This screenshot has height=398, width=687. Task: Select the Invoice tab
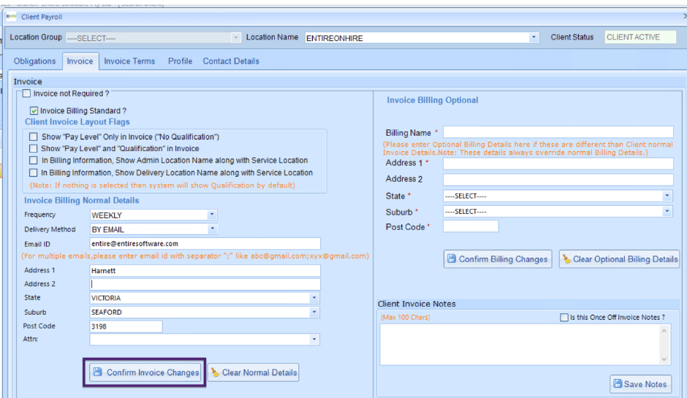(x=80, y=61)
